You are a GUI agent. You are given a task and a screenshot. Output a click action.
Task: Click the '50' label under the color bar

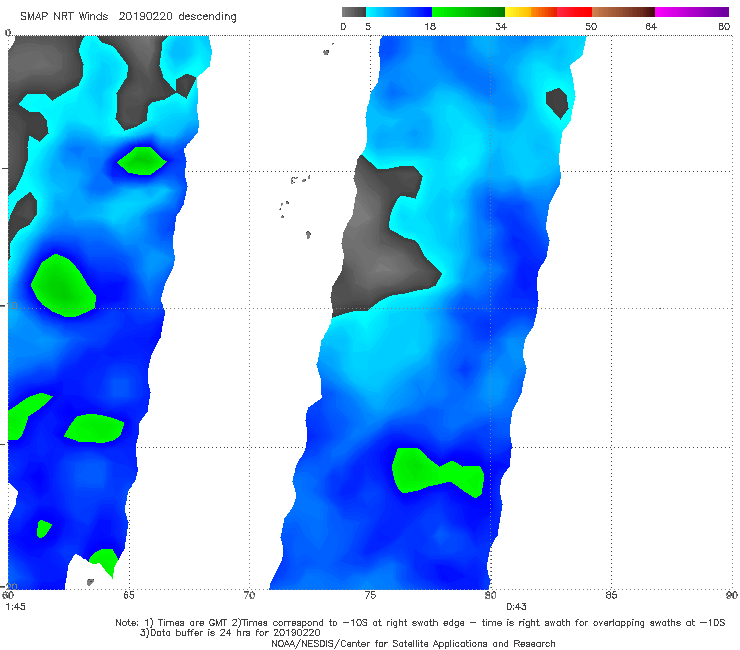point(591,27)
